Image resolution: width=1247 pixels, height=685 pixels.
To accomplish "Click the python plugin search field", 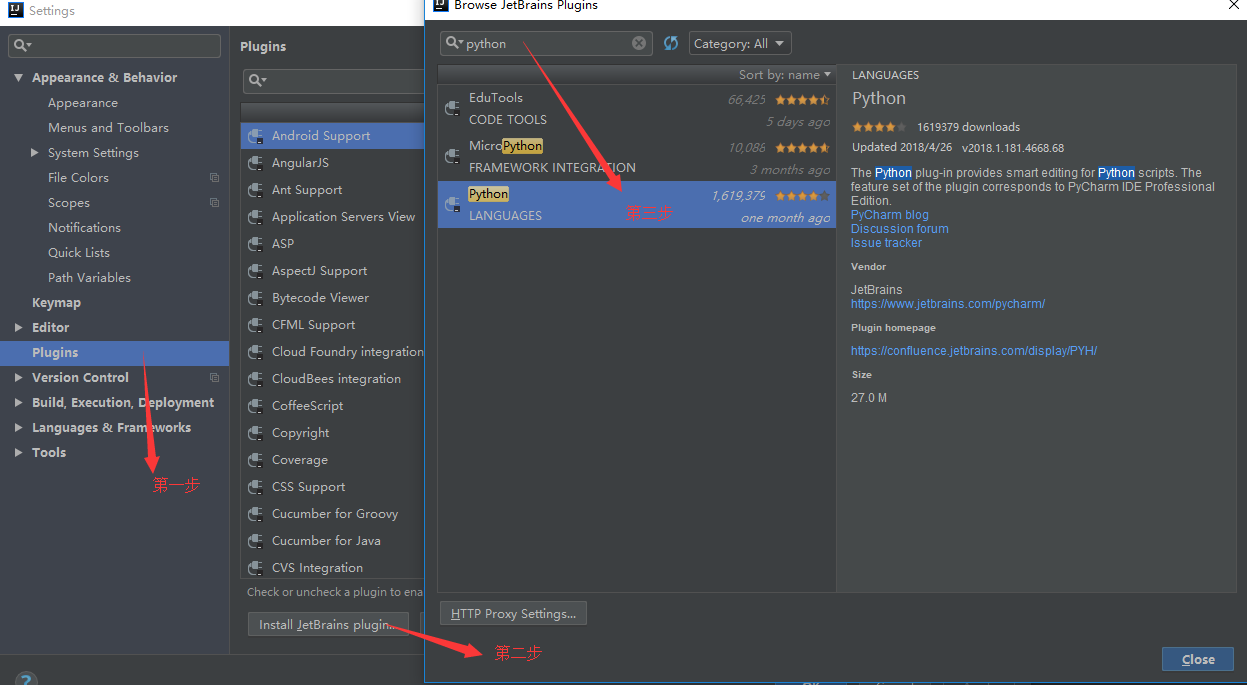I will [546, 43].
